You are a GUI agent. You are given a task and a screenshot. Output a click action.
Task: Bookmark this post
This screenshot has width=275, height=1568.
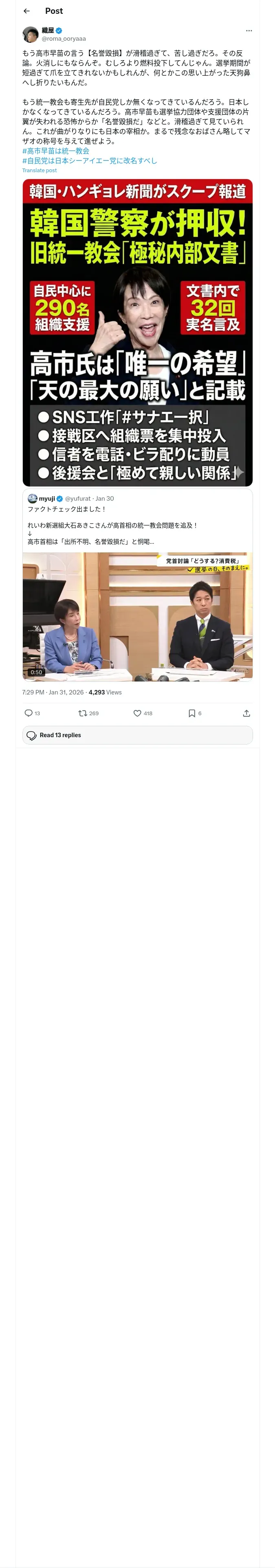191,713
